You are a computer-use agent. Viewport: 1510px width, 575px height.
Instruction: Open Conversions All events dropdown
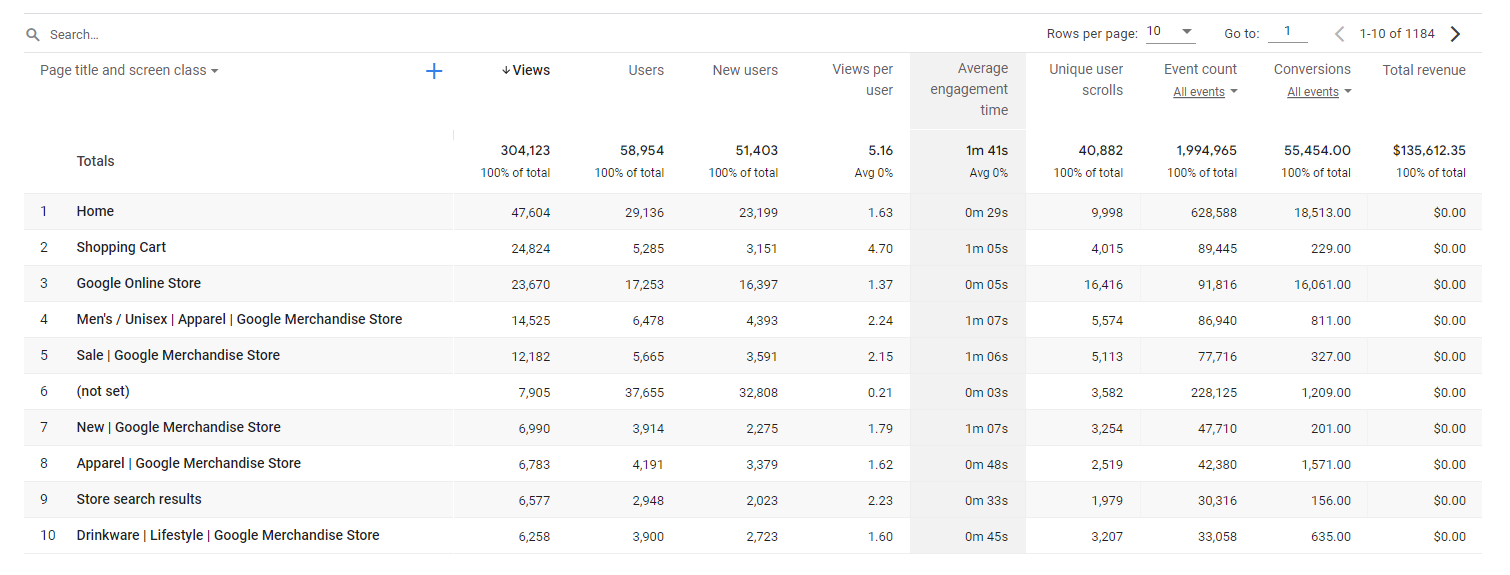coord(1319,92)
